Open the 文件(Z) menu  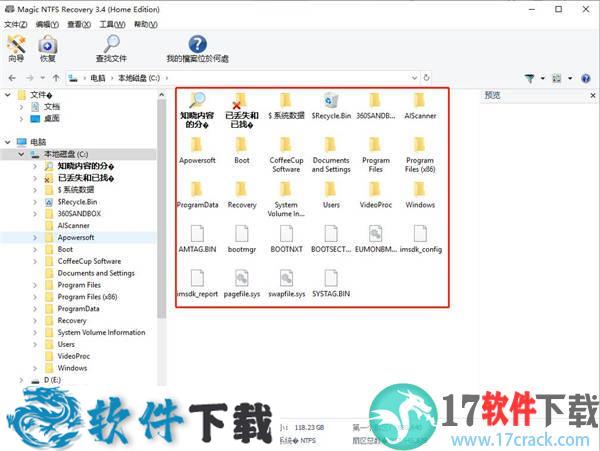click(x=16, y=23)
